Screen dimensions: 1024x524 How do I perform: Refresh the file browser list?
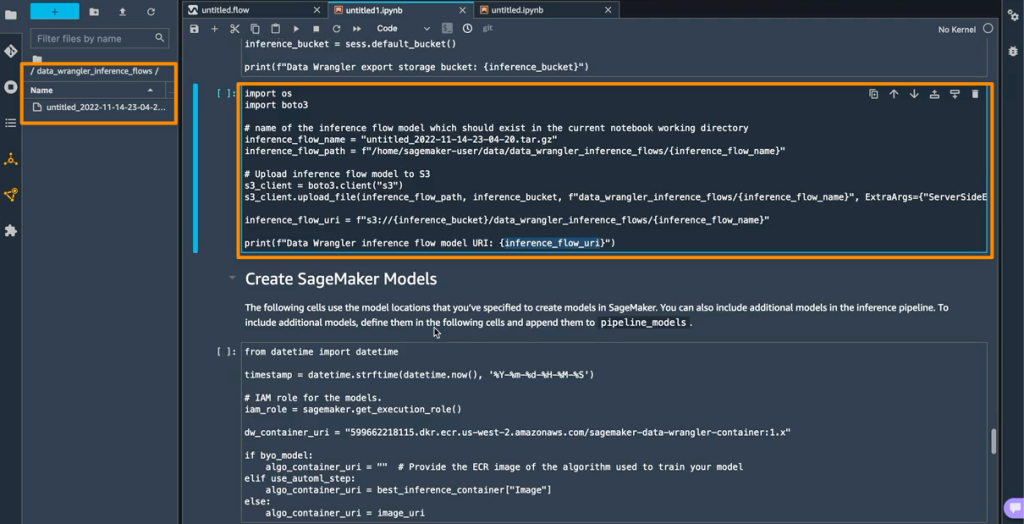point(151,11)
